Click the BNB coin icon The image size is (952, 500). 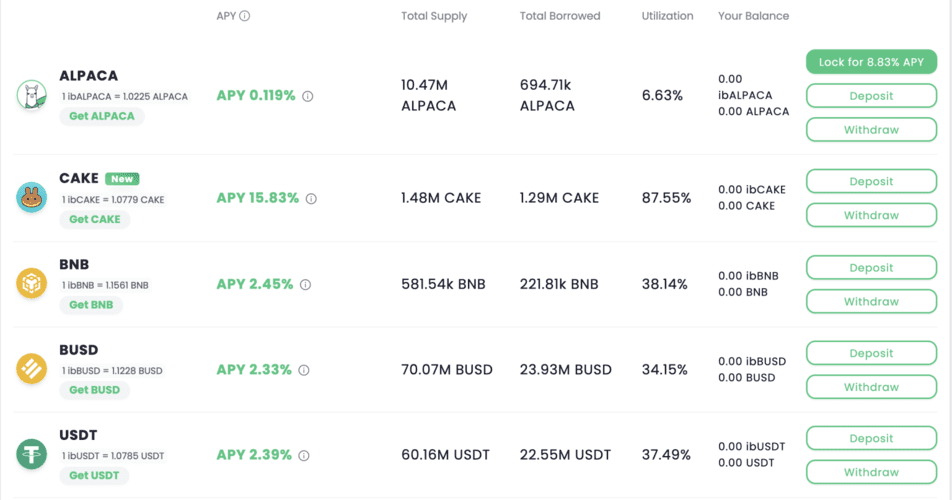(32, 283)
